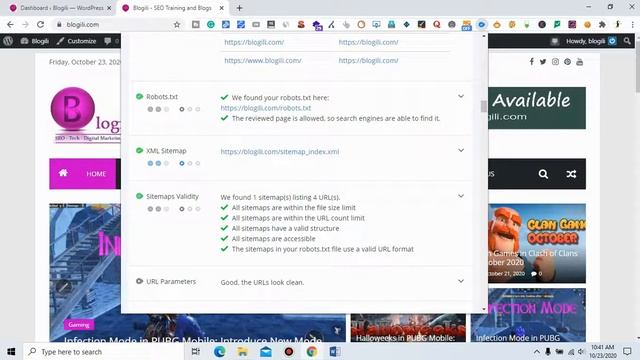Expand the URL Parameters section chevron
This screenshot has height=360, width=640.
point(461,281)
